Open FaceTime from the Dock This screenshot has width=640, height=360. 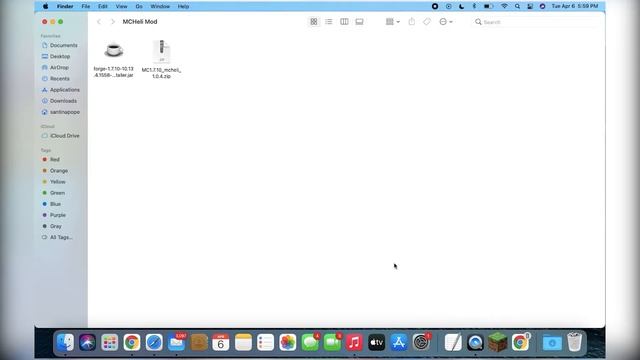point(332,342)
